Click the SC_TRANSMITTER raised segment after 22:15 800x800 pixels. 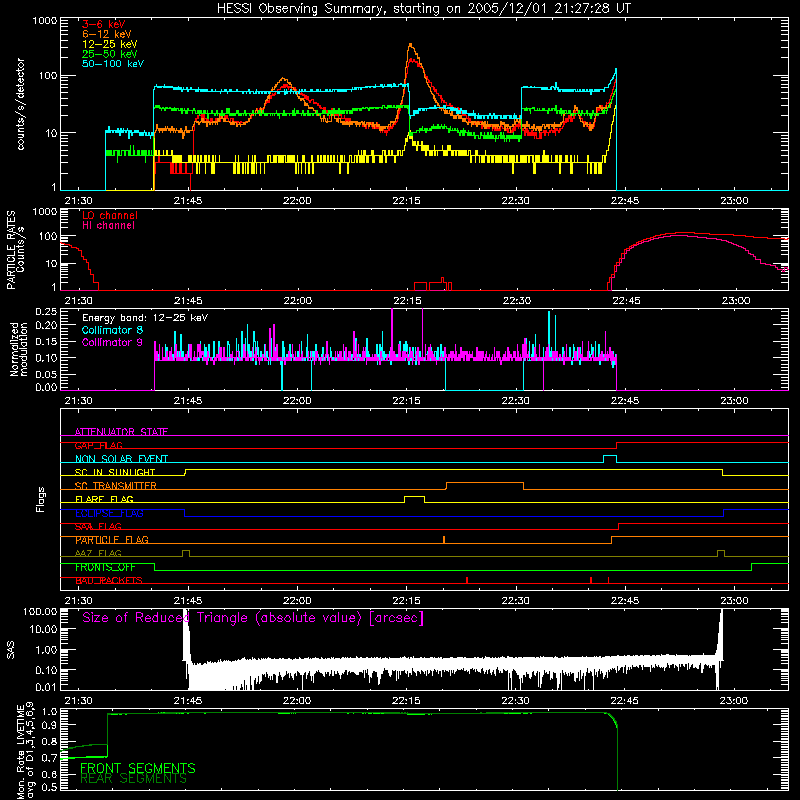[485, 484]
